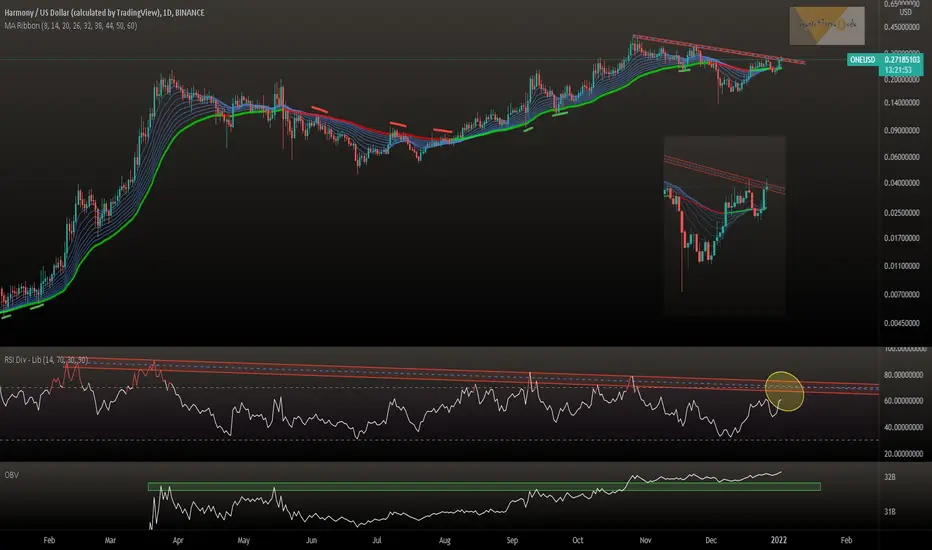The image size is (932, 550).
Task: Click the 20.00000000 RSI scale label
Action: (x=903, y=454)
